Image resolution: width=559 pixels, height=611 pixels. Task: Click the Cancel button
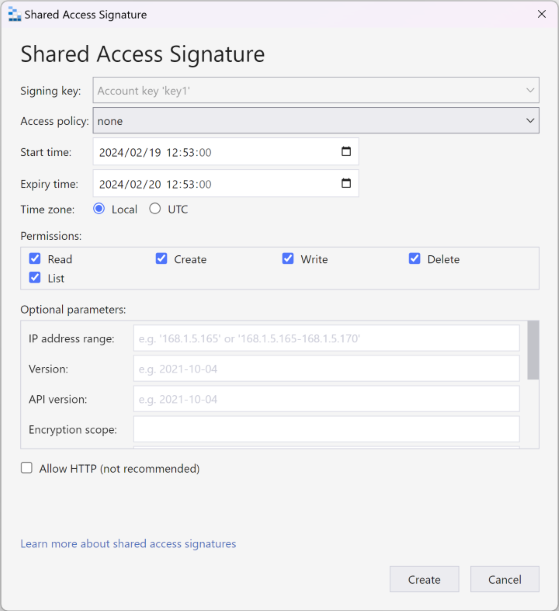pyautogui.click(x=504, y=579)
